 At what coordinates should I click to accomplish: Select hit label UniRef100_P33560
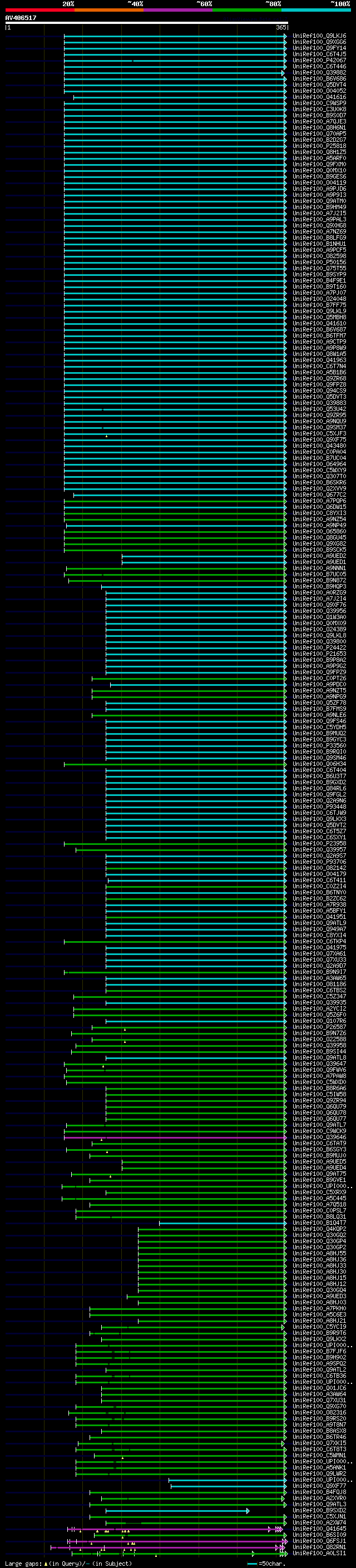tap(319, 745)
